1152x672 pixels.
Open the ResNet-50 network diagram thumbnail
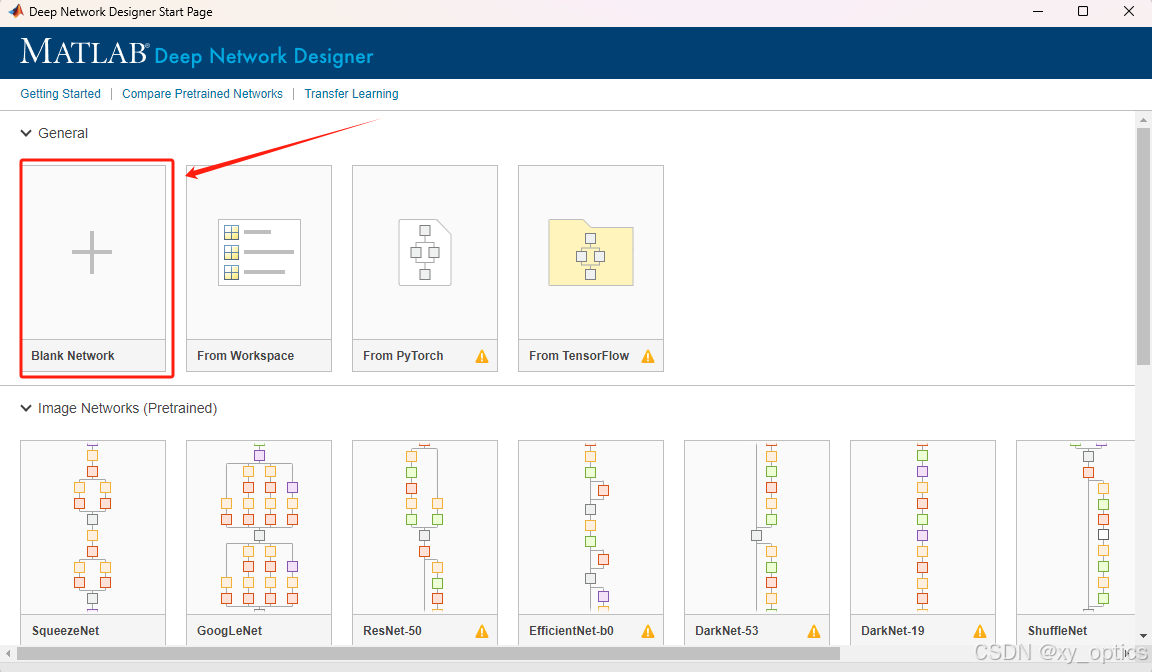(x=425, y=527)
